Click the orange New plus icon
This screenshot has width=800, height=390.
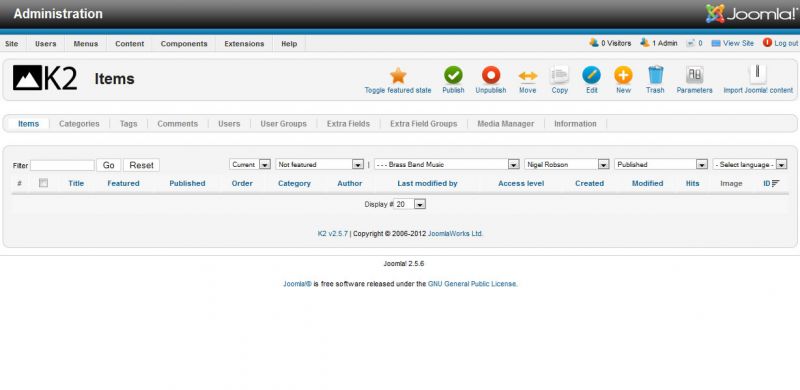[623, 75]
